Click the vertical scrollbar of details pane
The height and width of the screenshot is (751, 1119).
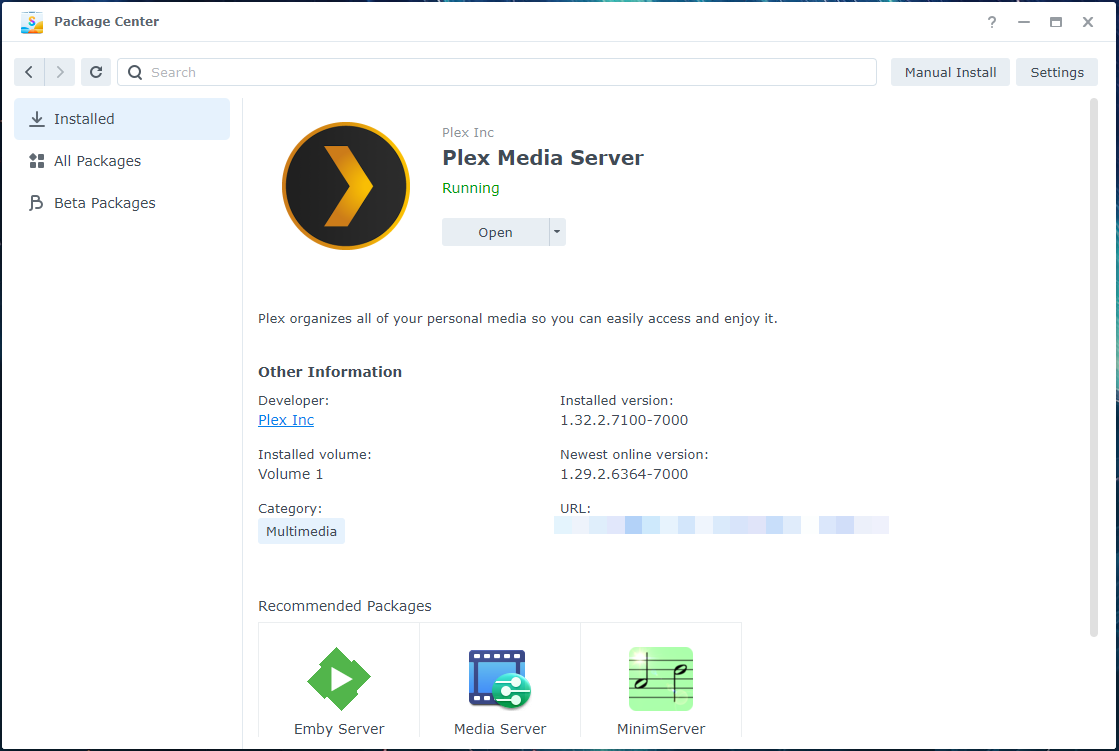coord(1093,368)
